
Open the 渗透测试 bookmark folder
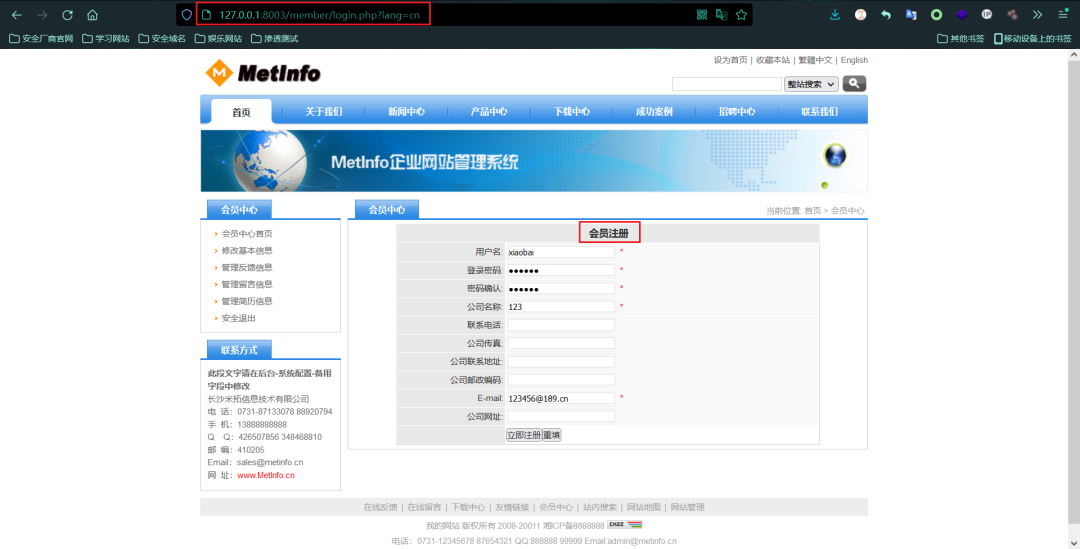[275, 39]
